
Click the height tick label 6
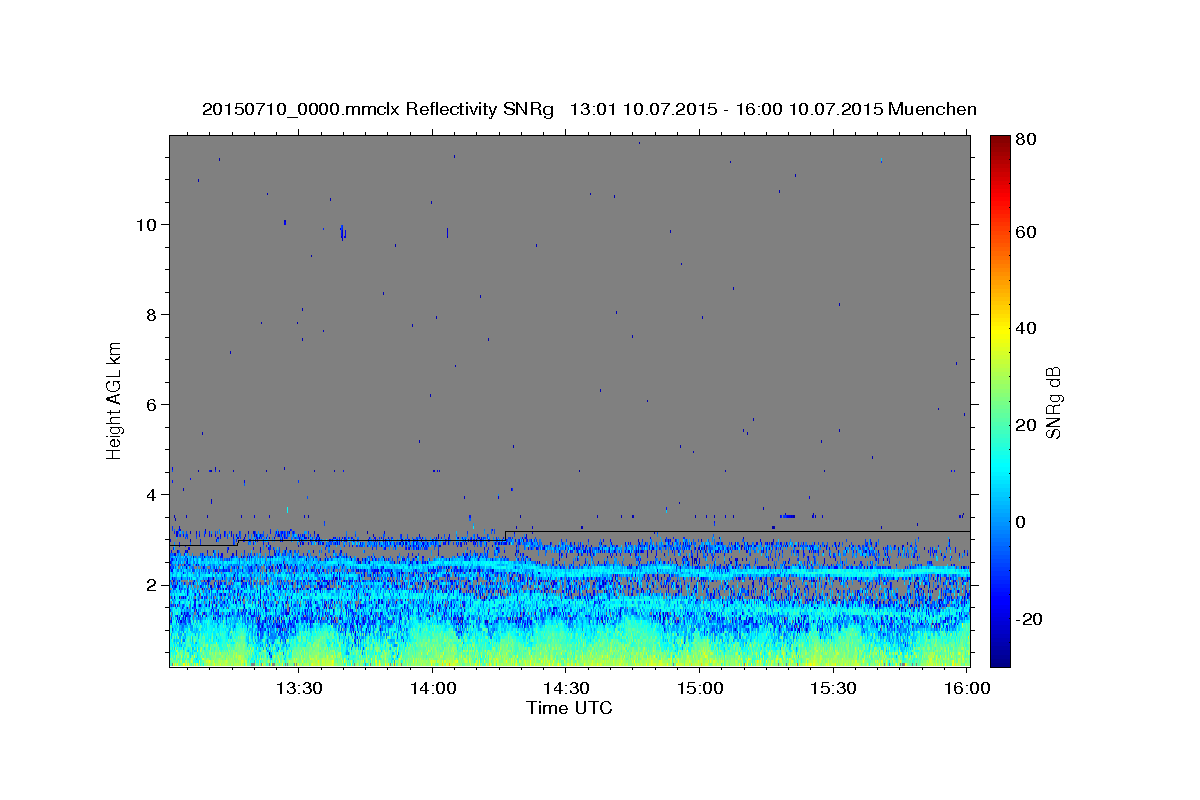point(154,404)
